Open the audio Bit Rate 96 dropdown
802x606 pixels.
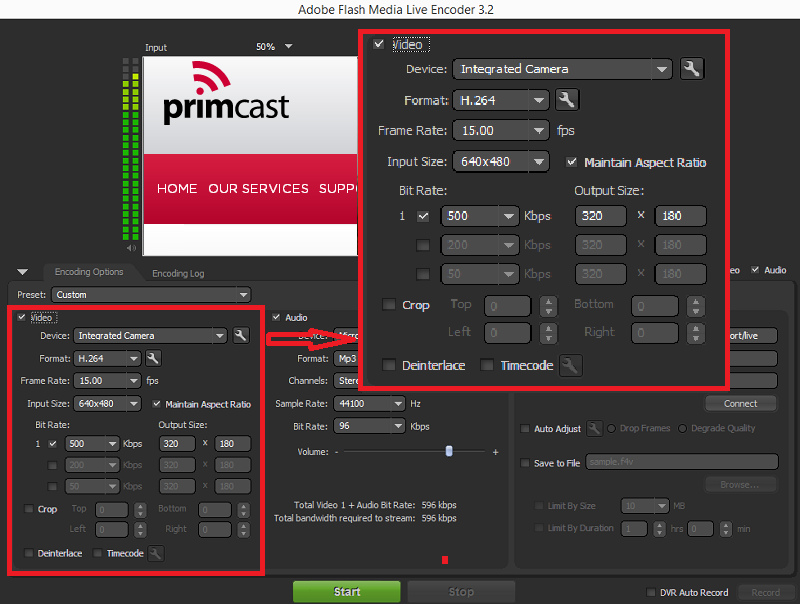pos(369,426)
